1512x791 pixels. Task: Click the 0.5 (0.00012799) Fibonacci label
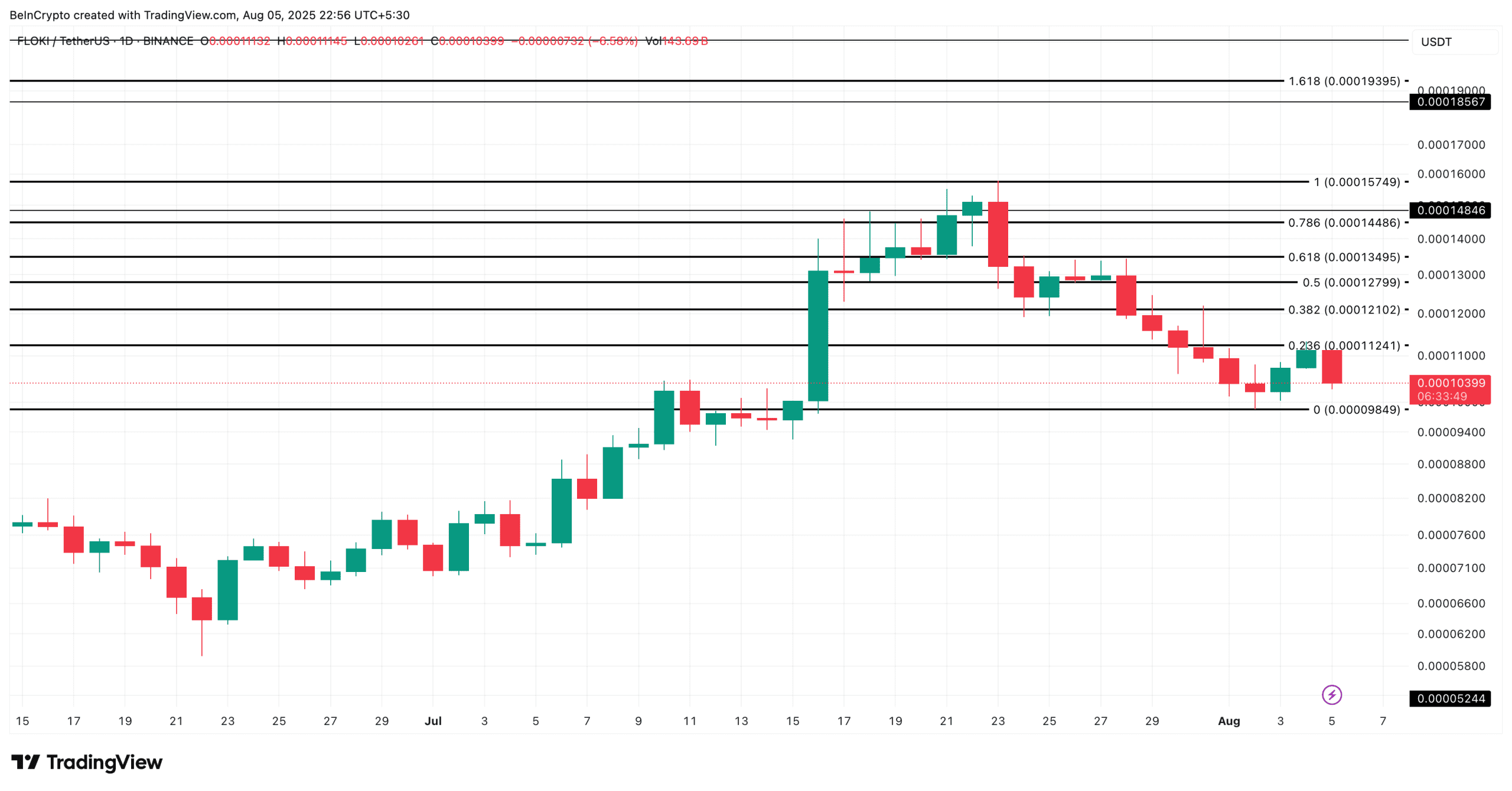(1351, 282)
